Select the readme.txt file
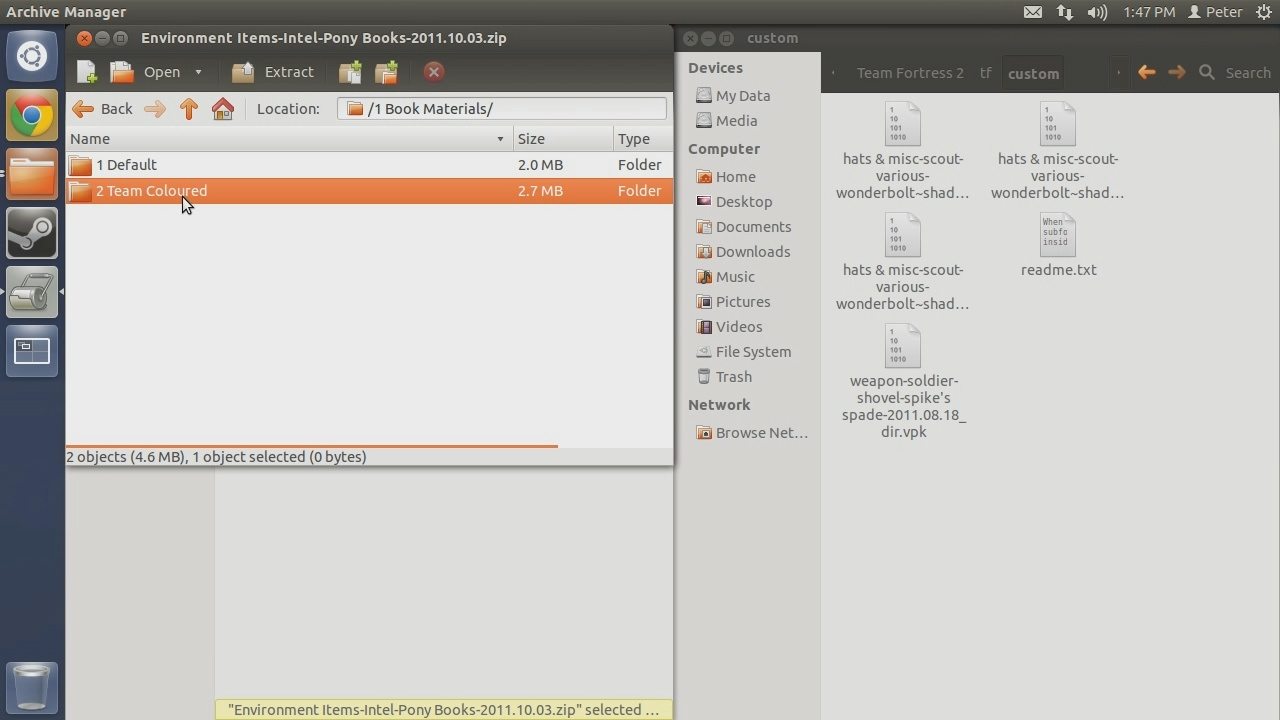 coord(1058,246)
